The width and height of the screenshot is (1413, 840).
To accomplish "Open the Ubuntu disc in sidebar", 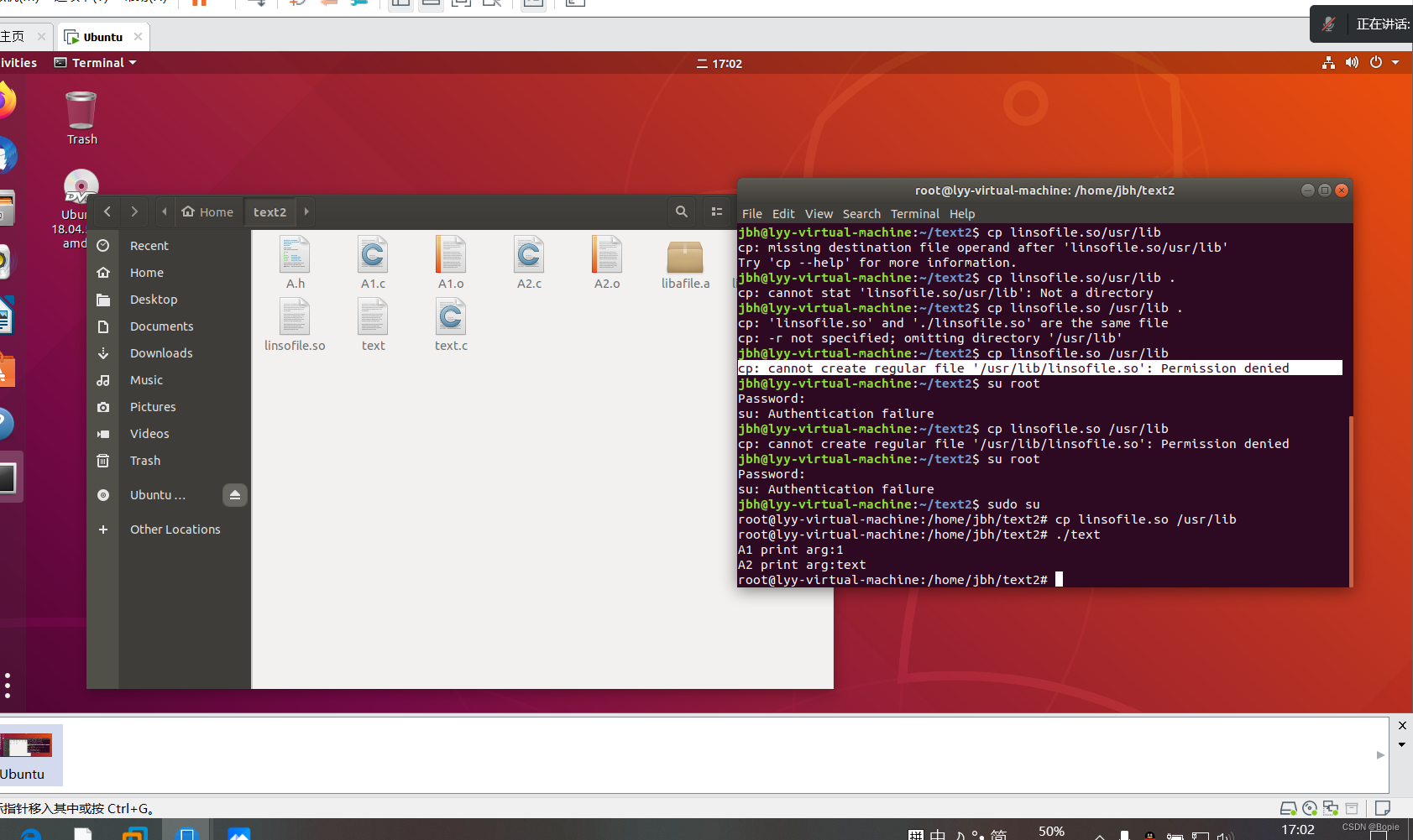I will pyautogui.click(x=156, y=495).
